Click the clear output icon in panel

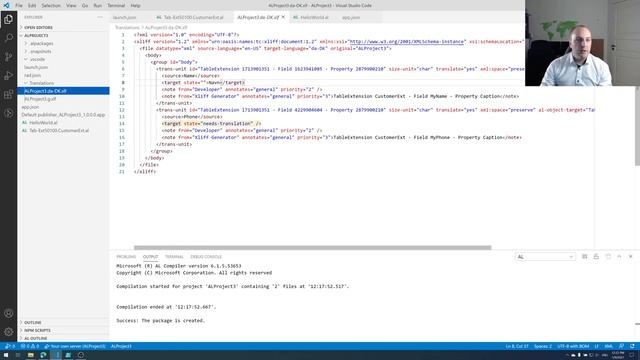[584, 257]
